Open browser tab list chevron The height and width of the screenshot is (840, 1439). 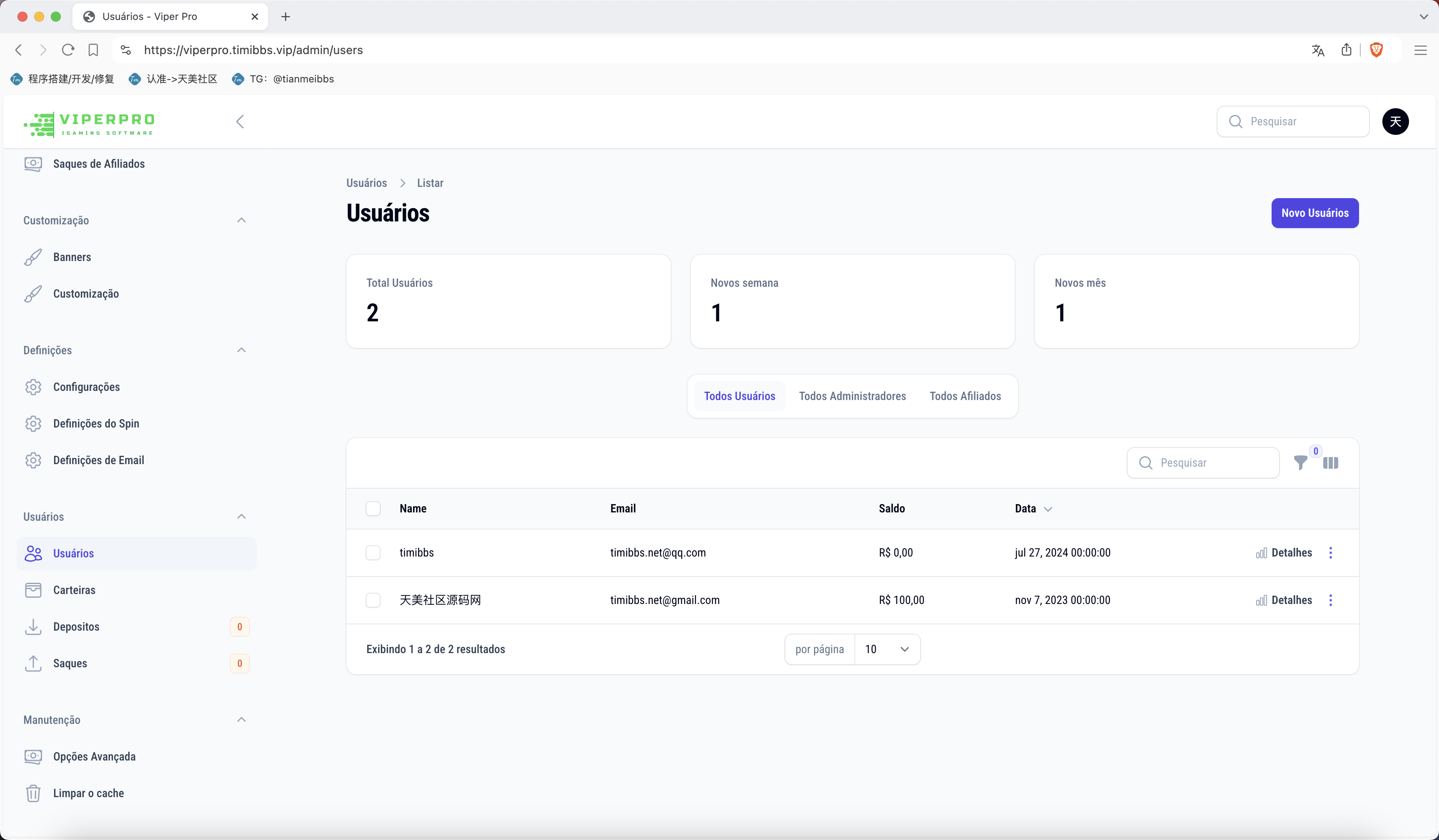click(1424, 17)
